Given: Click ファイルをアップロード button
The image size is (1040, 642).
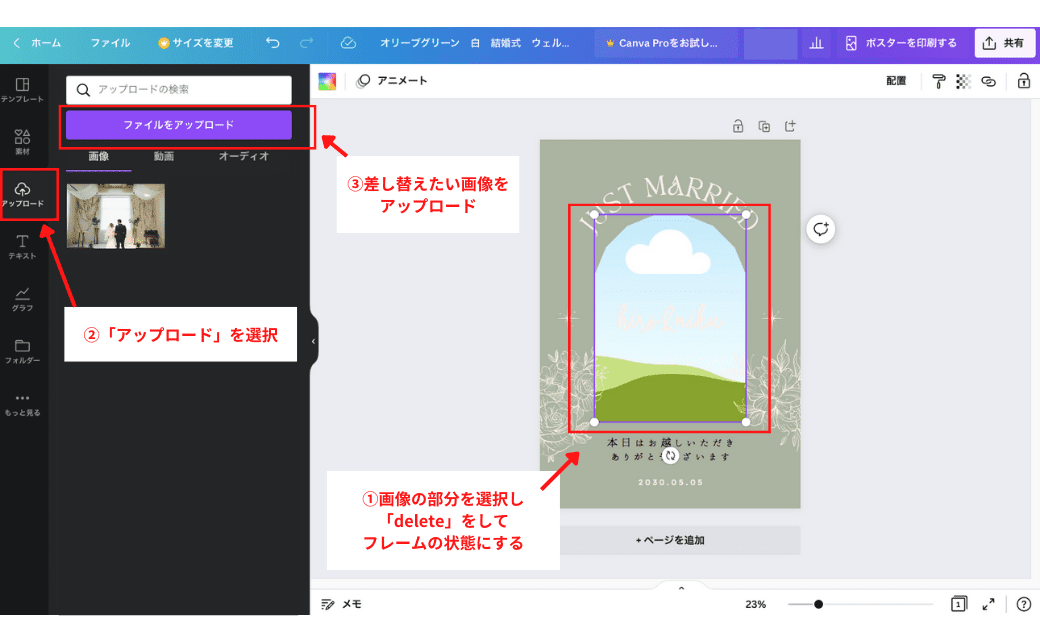Looking at the screenshot, I should (179, 125).
